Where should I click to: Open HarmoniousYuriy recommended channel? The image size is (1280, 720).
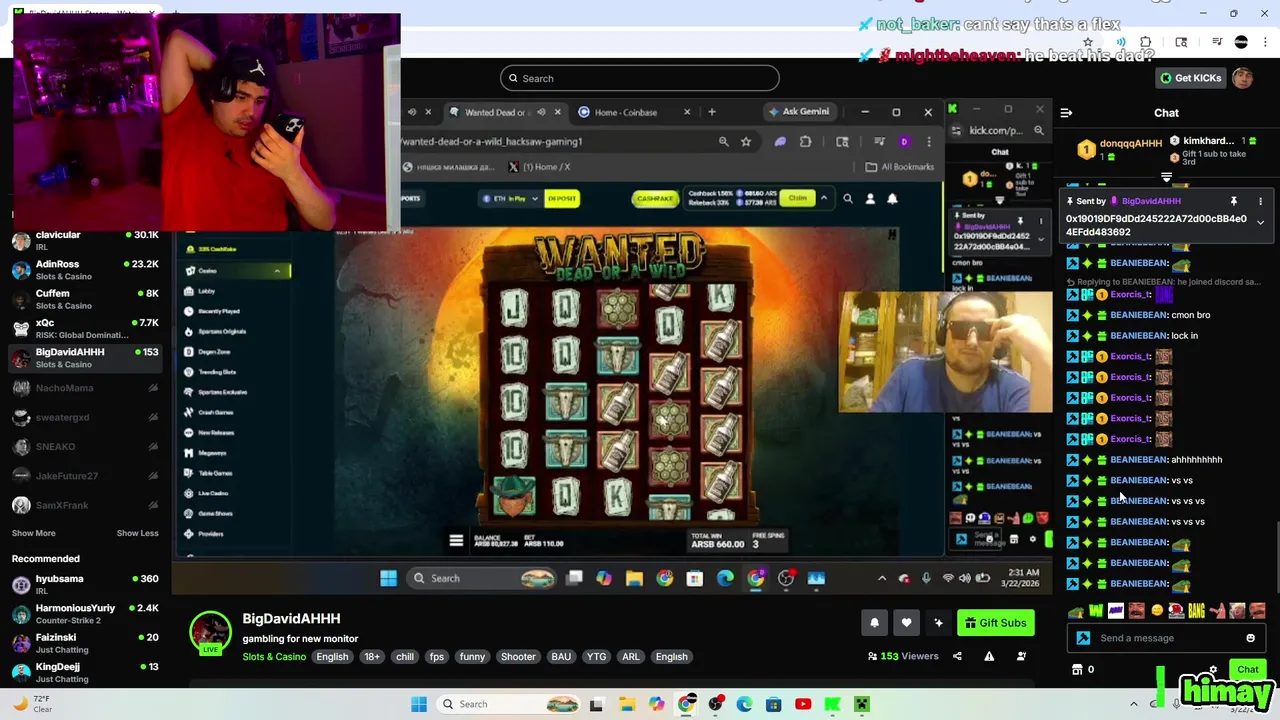[85, 614]
